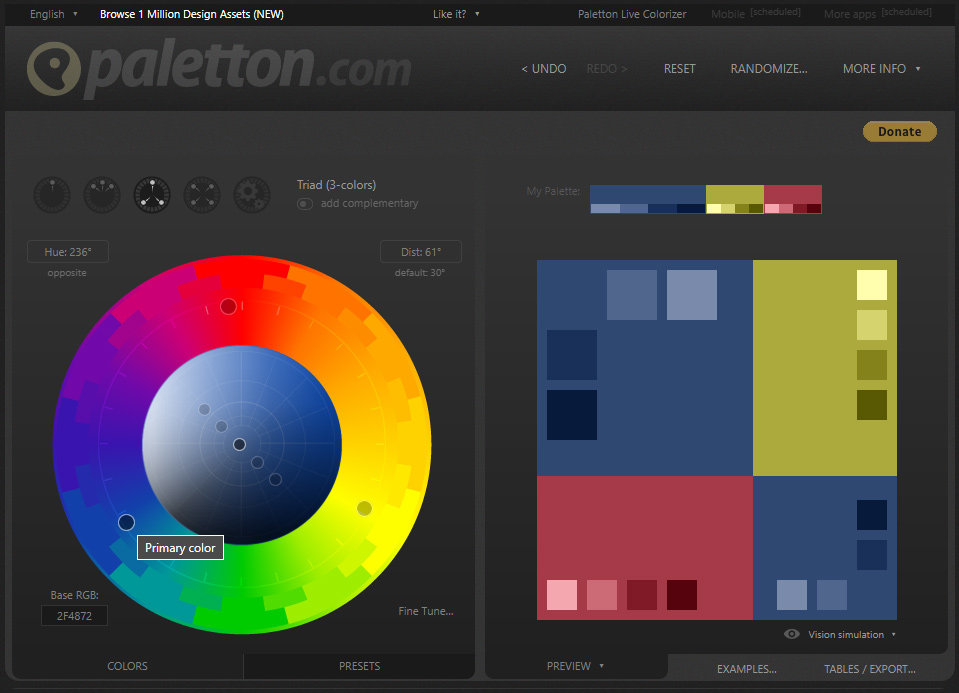
Task: Open Browse 1 Million Design Assets link
Action: 191,14
